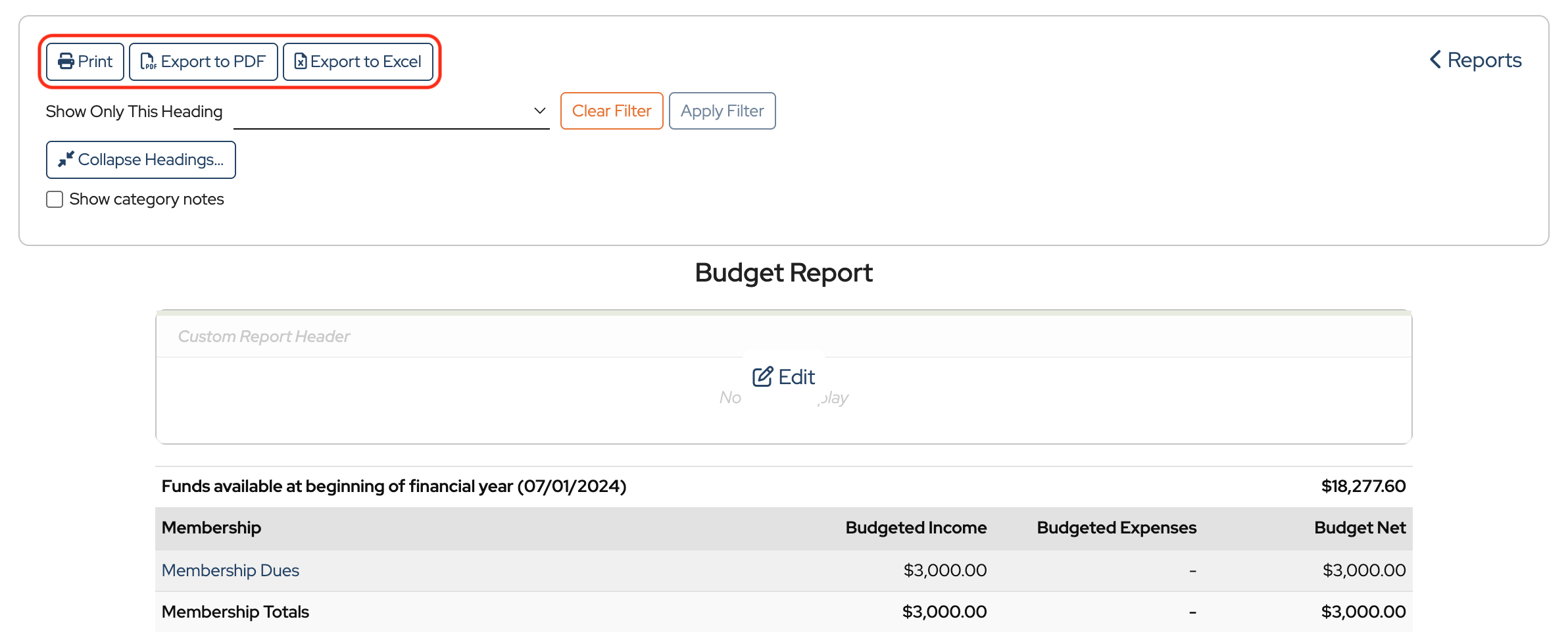This screenshot has width=1568, height=642.
Task: Open the Membership Dues category link
Action: (230, 570)
